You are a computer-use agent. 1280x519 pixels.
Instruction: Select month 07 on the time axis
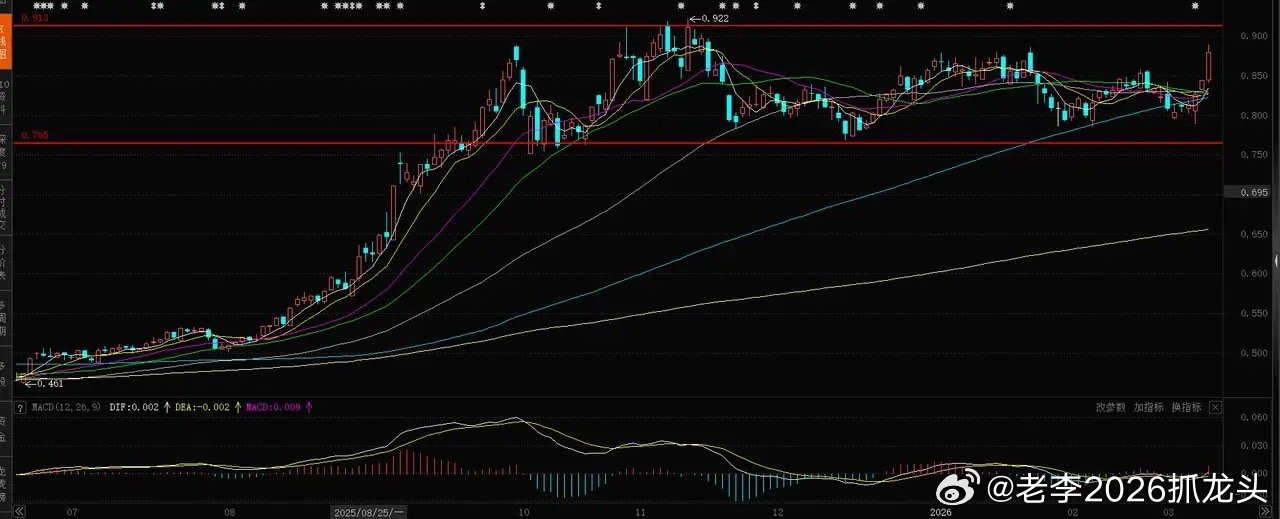(x=72, y=512)
